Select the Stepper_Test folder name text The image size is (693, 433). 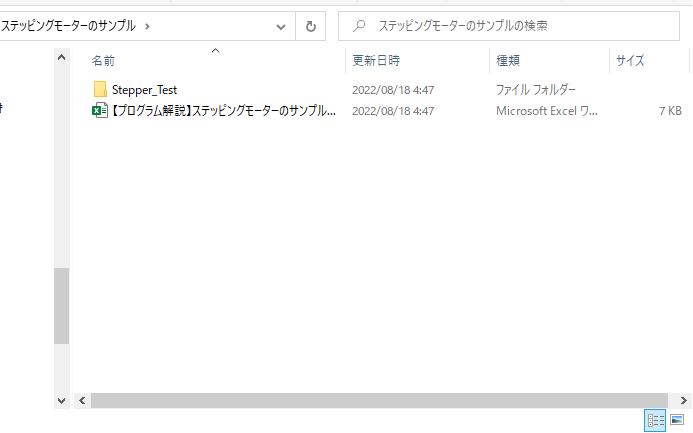click(144, 90)
